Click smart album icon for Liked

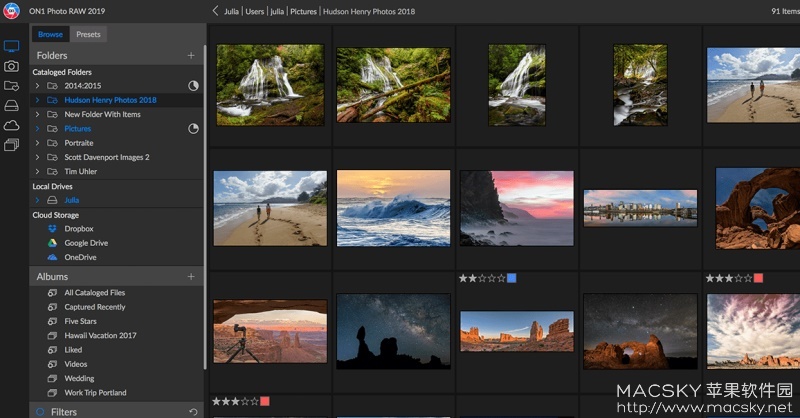[52, 350]
